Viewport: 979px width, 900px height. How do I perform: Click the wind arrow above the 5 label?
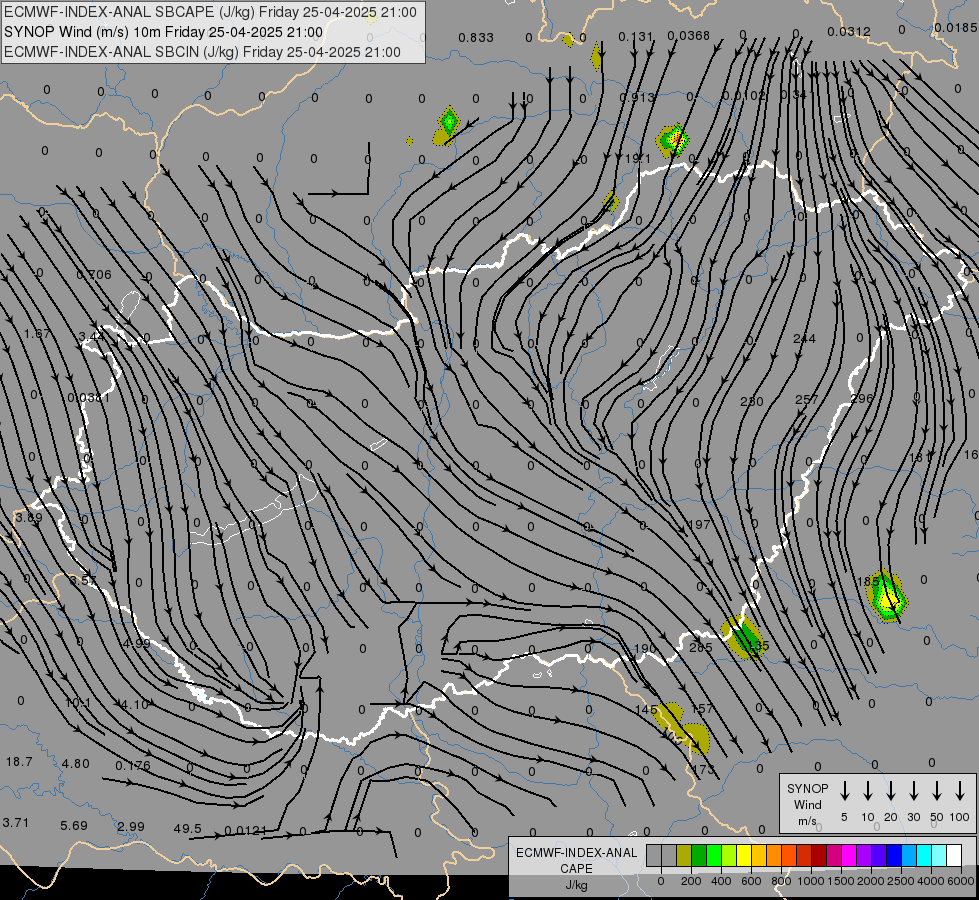point(844,791)
